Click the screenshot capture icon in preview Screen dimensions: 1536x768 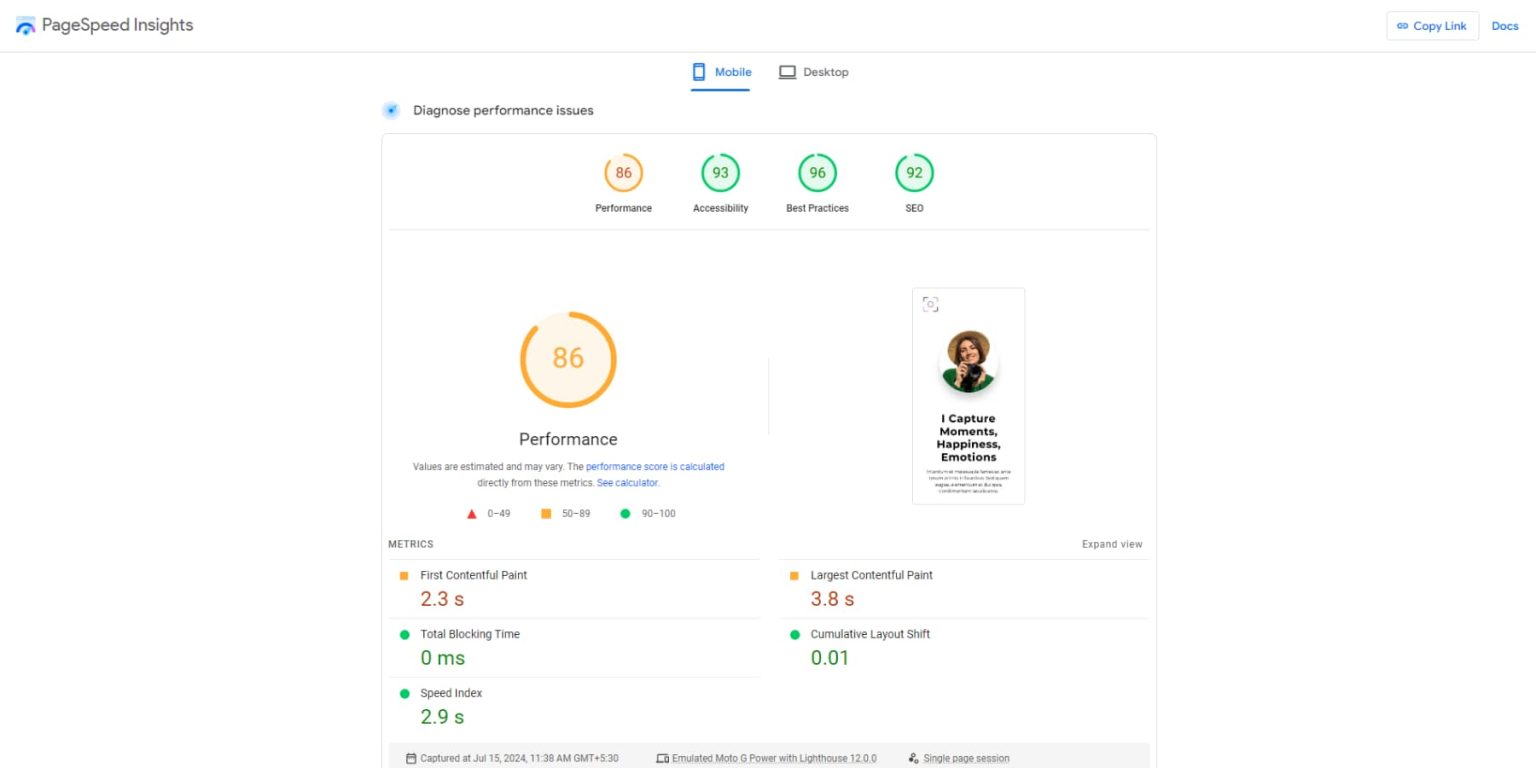(x=930, y=304)
